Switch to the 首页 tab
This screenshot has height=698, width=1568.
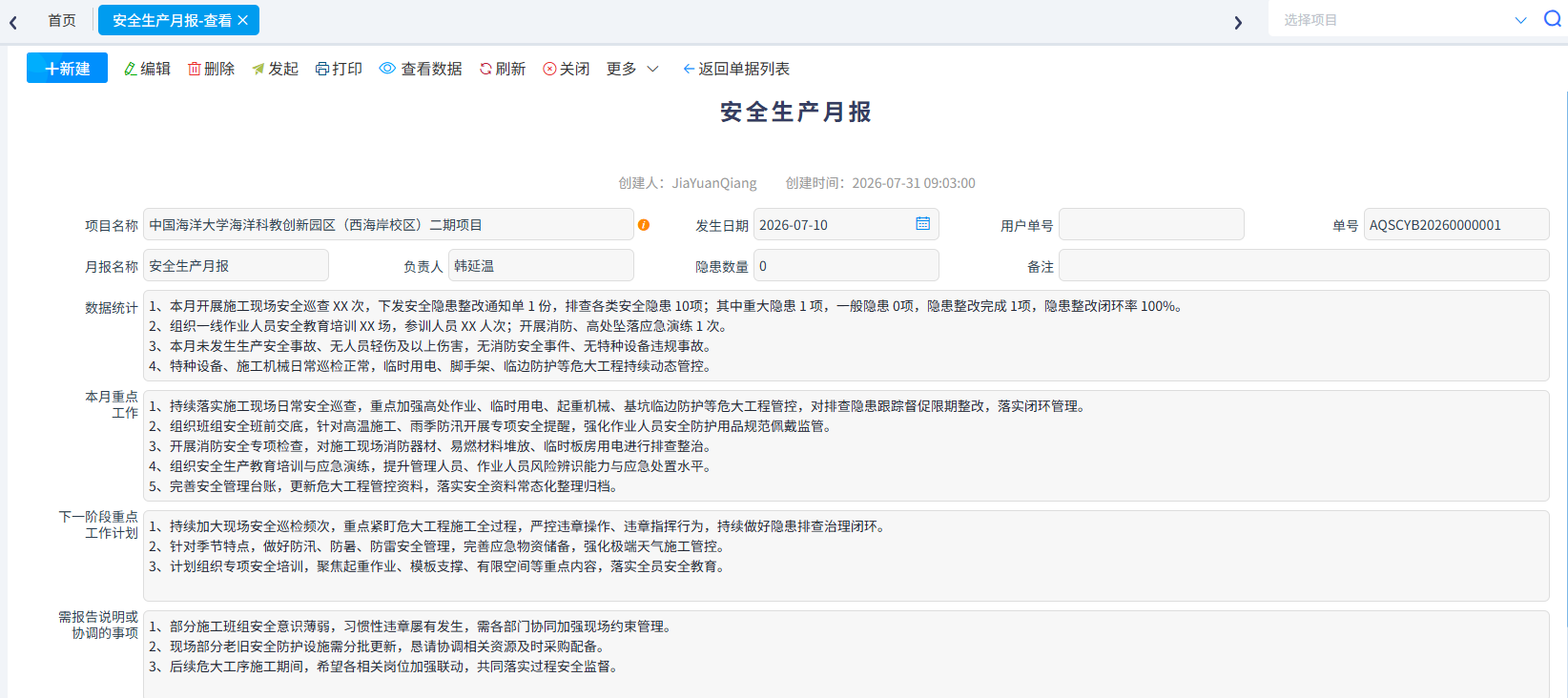(62, 20)
